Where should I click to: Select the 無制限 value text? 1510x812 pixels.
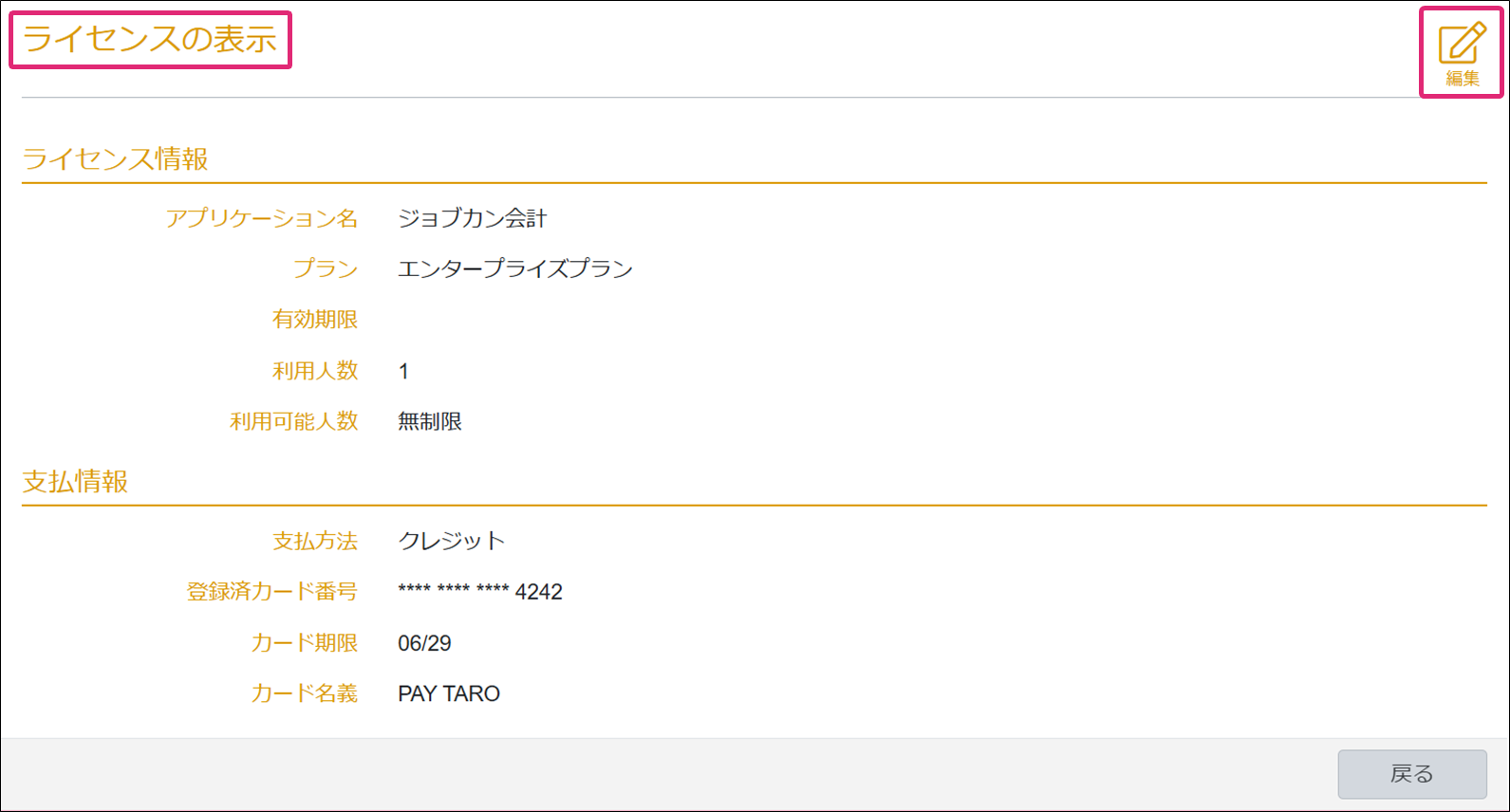tap(429, 421)
